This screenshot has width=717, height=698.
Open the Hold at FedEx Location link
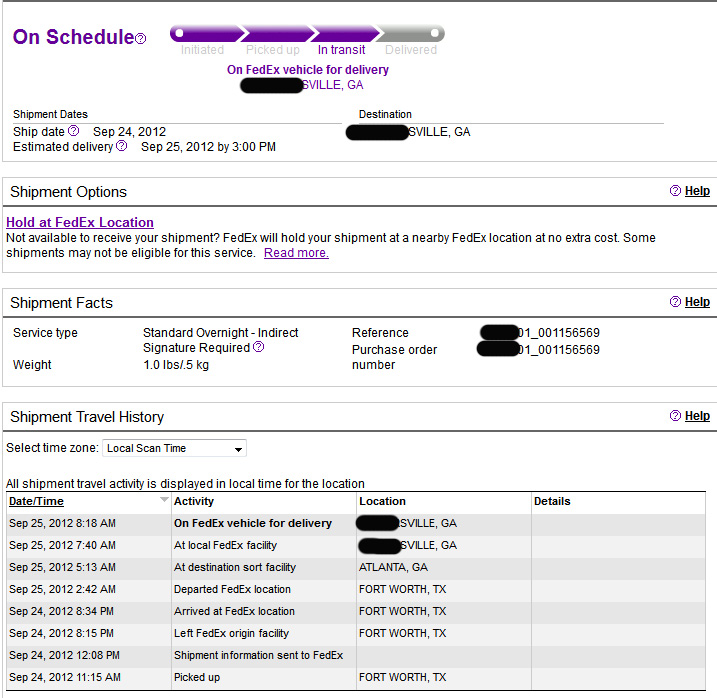pyautogui.click(x=80, y=222)
